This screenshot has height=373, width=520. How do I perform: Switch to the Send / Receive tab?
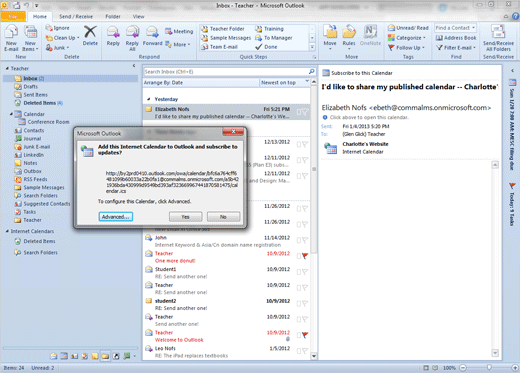76,16
